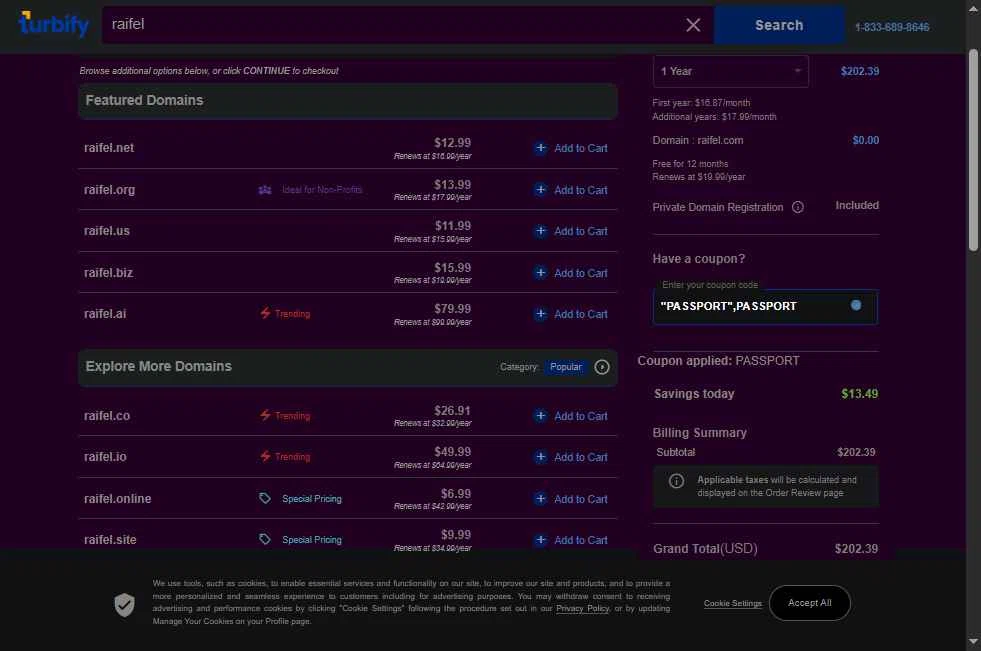The height and width of the screenshot is (651, 981).
Task: Plus icon to add raifel.co
Action: pyautogui.click(x=541, y=416)
